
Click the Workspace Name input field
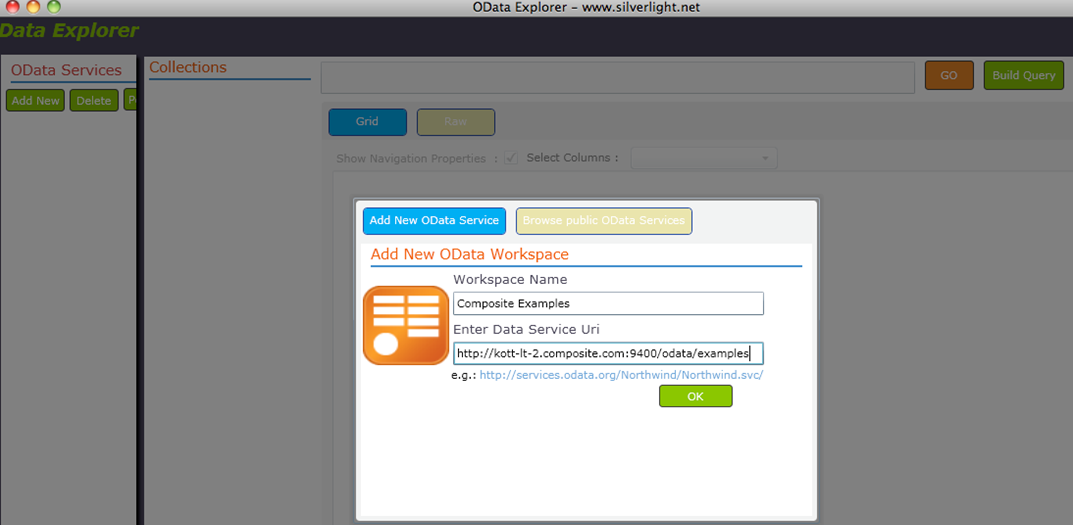click(608, 303)
